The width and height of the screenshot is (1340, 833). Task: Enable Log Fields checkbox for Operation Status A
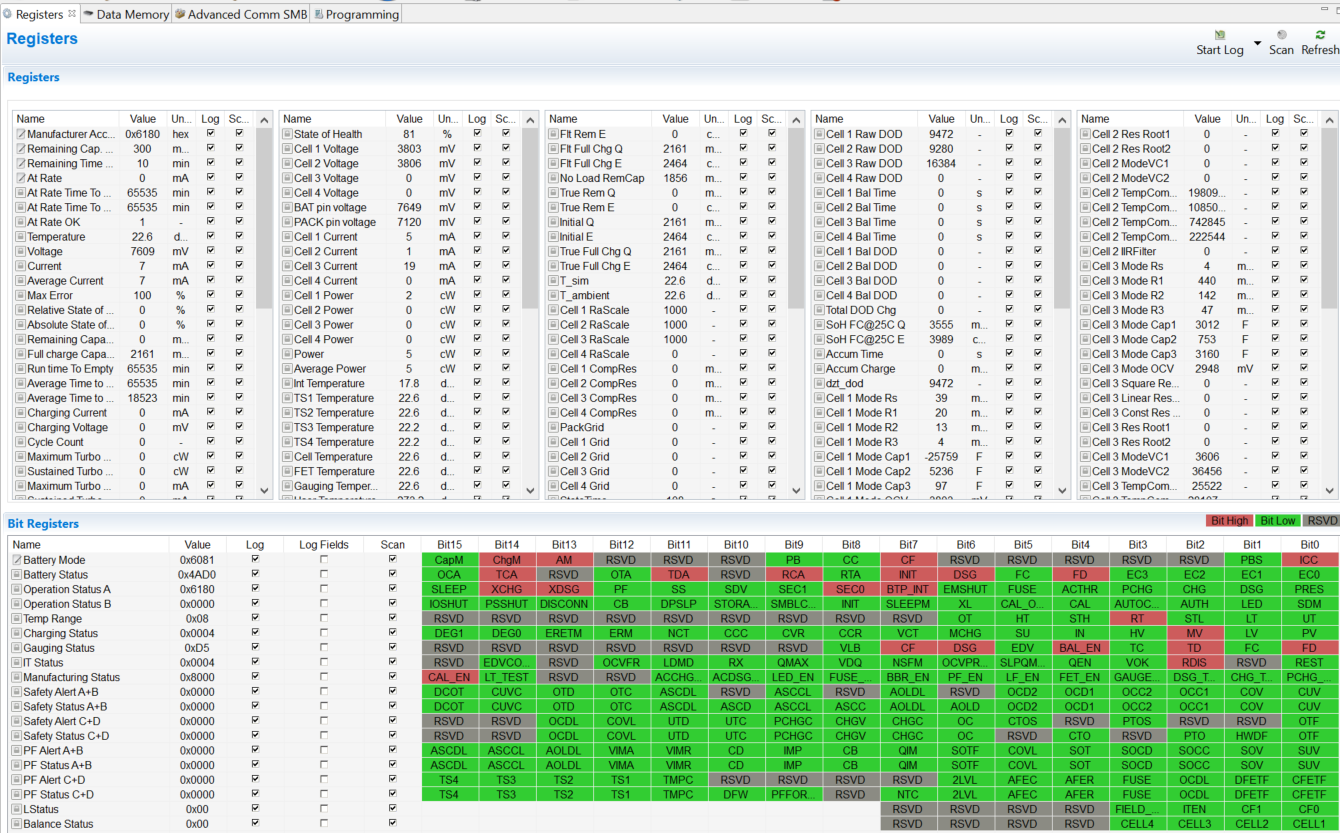point(323,589)
